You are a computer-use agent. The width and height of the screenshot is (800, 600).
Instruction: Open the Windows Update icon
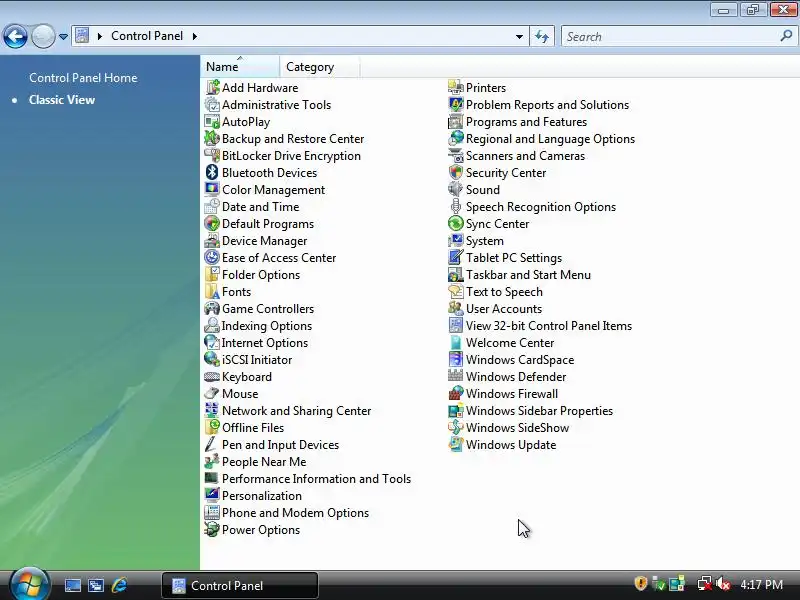point(456,444)
